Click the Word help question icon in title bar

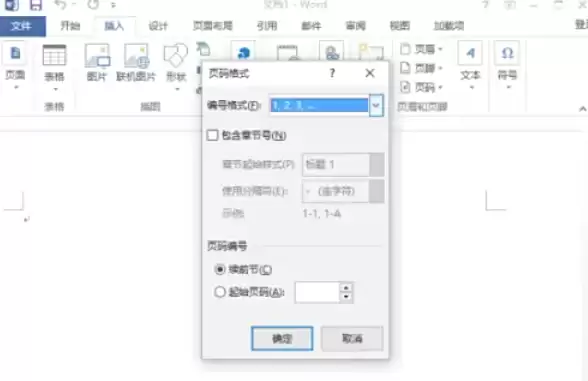point(486,5)
